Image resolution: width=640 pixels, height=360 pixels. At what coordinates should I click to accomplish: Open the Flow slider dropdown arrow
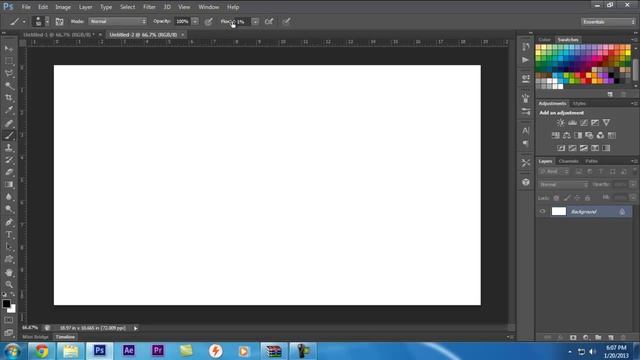tap(255, 21)
